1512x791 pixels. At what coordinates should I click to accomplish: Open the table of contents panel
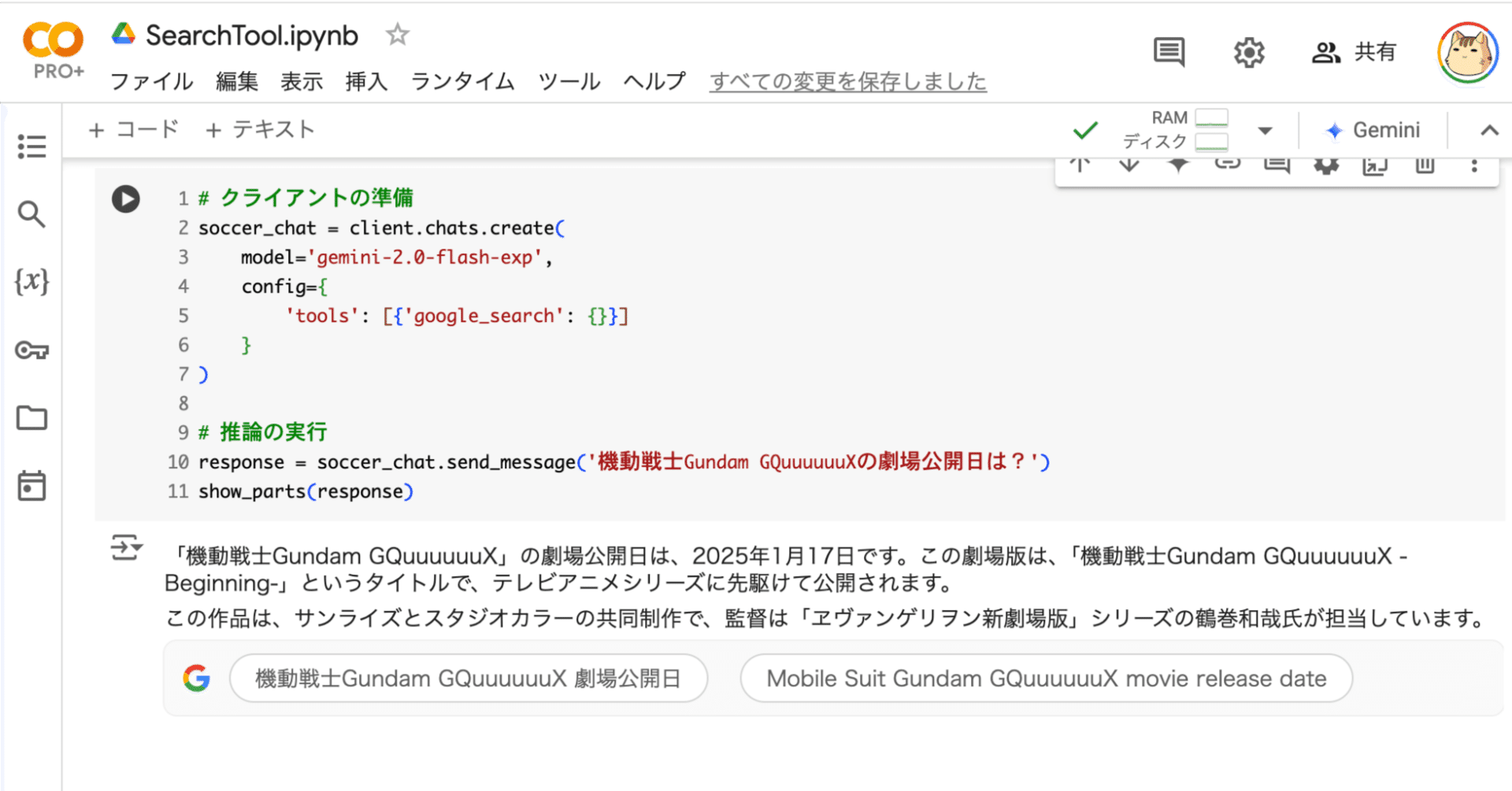pyautogui.click(x=31, y=146)
